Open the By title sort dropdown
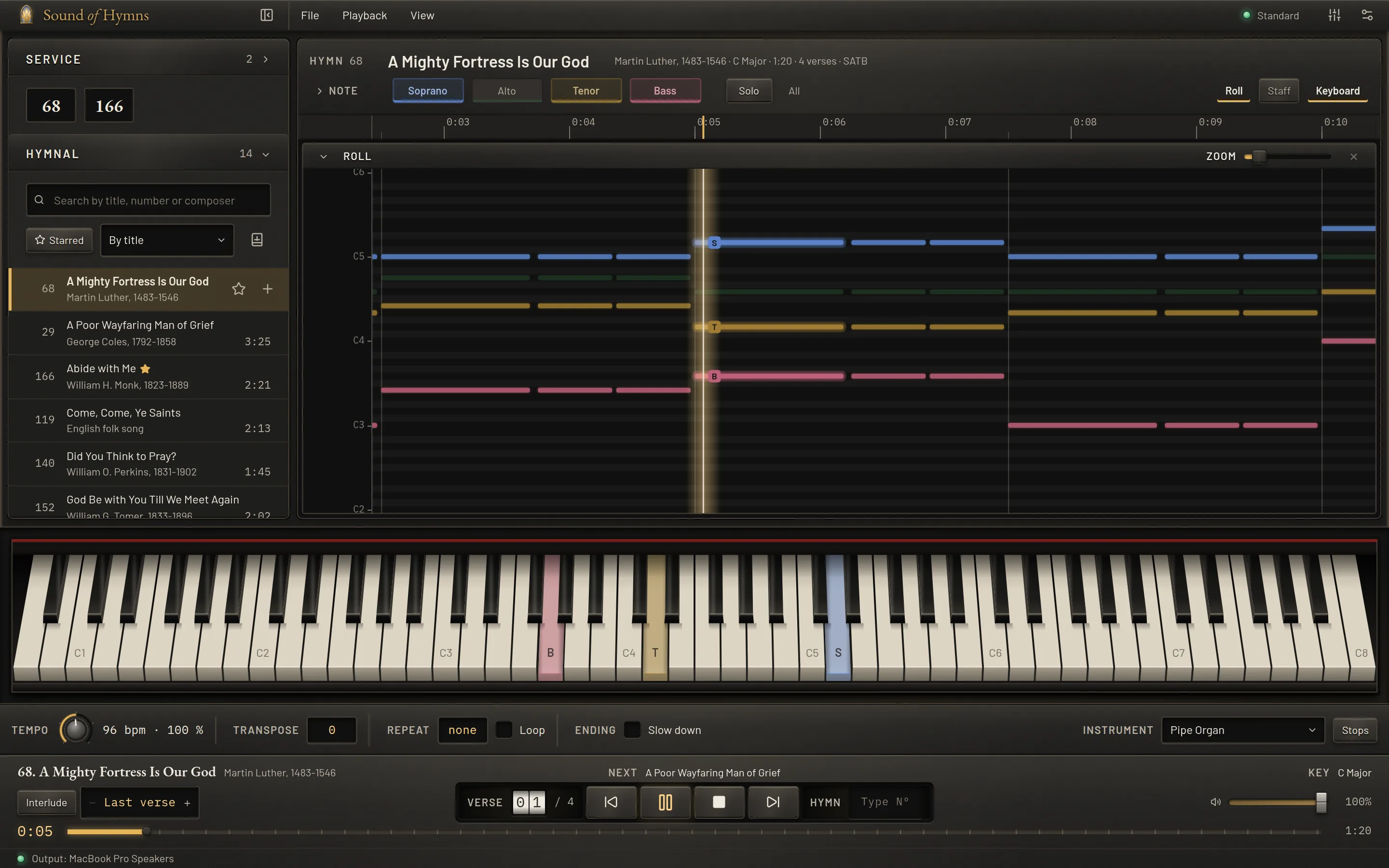Viewport: 1389px width, 868px height. (167, 240)
